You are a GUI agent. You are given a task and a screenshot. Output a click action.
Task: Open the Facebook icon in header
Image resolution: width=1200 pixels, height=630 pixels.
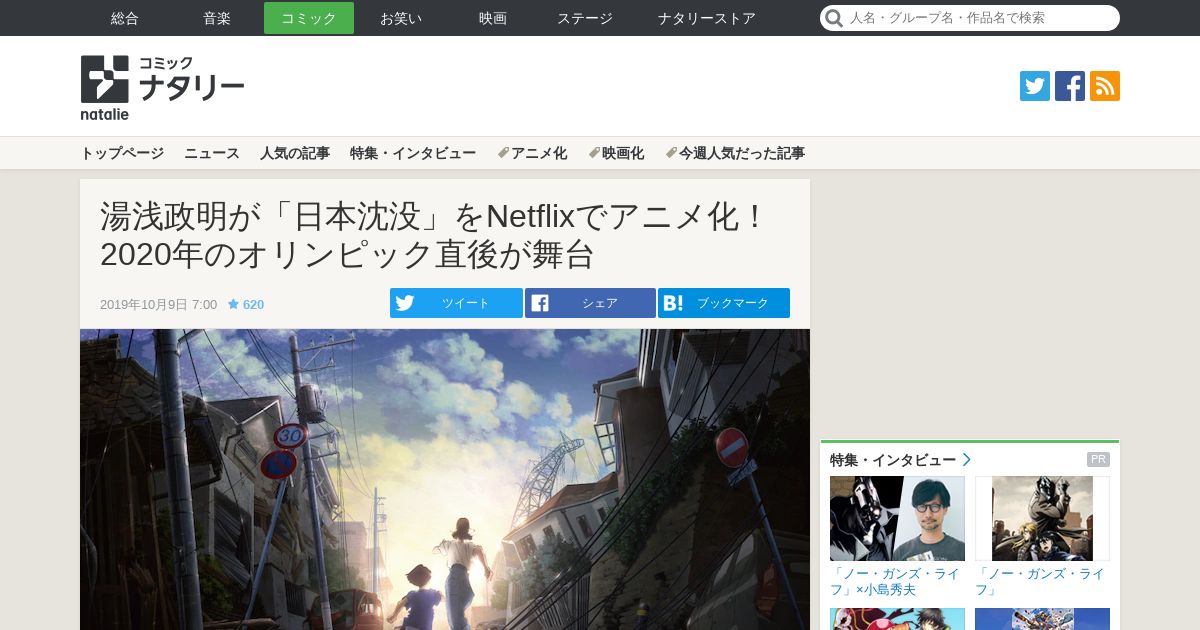[1070, 86]
